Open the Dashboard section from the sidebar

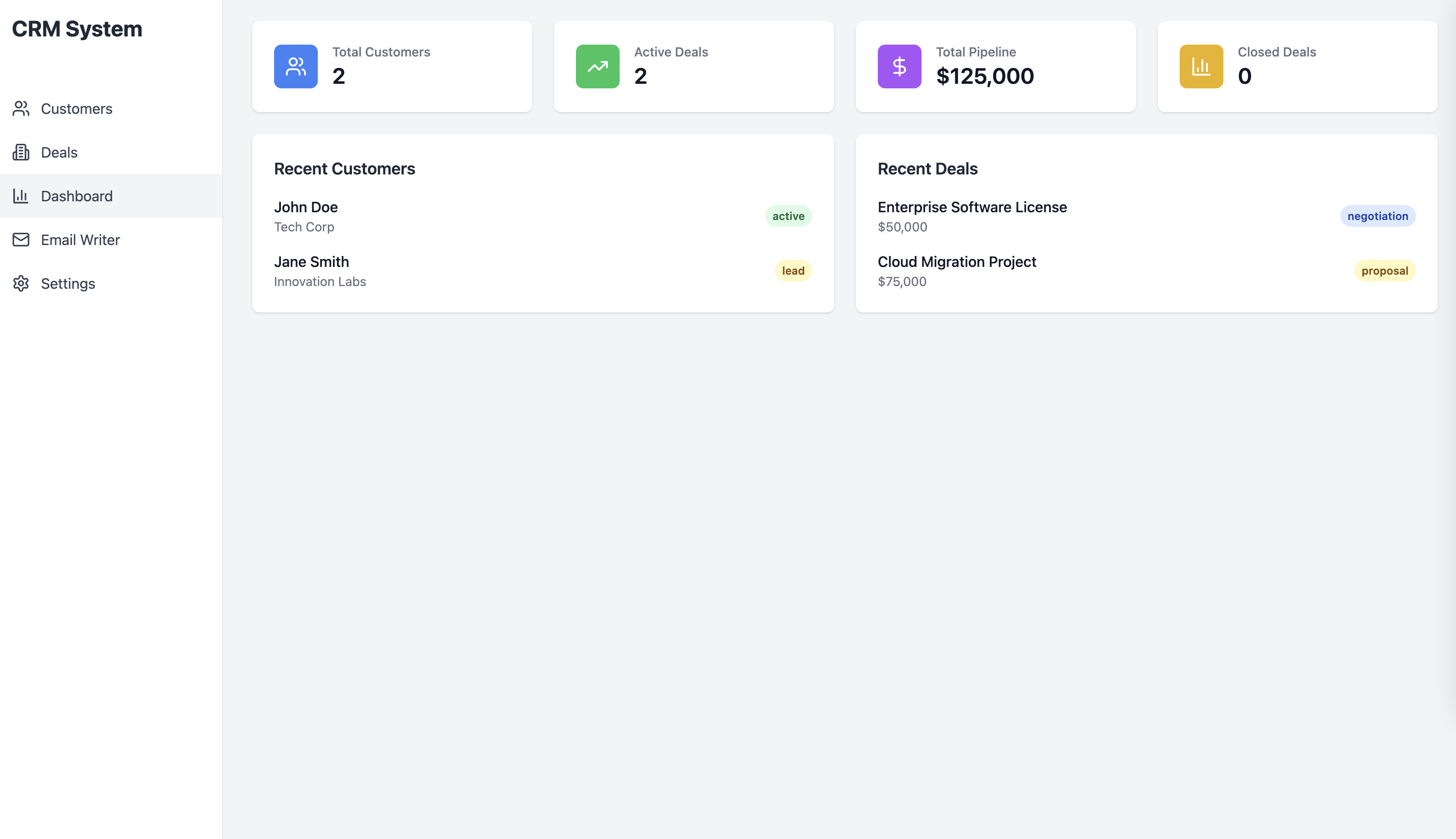point(76,196)
